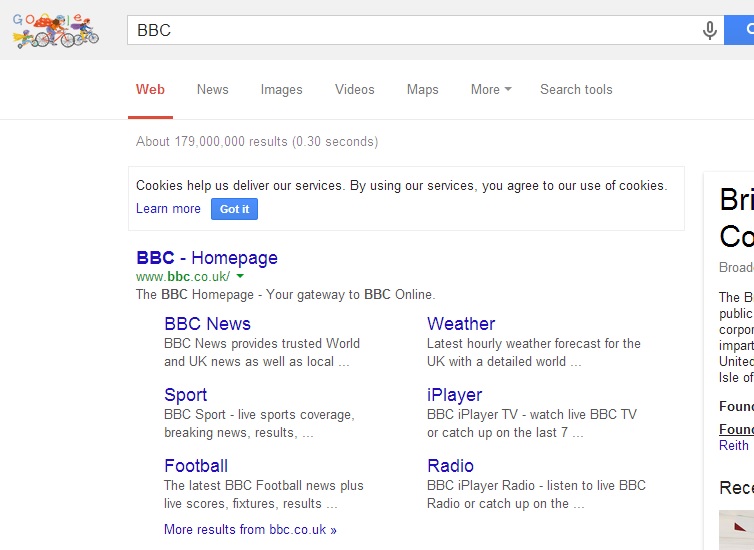
Task: Open the Weather sitelink
Action: pos(461,324)
